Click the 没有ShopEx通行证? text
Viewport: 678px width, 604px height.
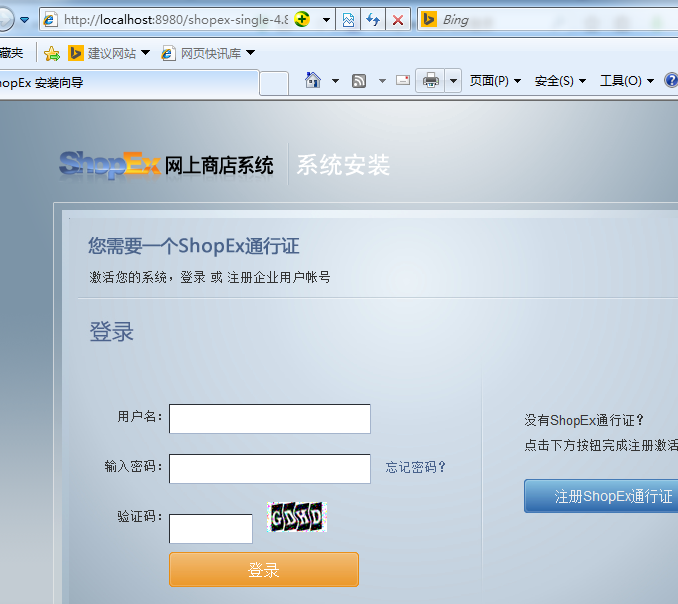point(584,420)
